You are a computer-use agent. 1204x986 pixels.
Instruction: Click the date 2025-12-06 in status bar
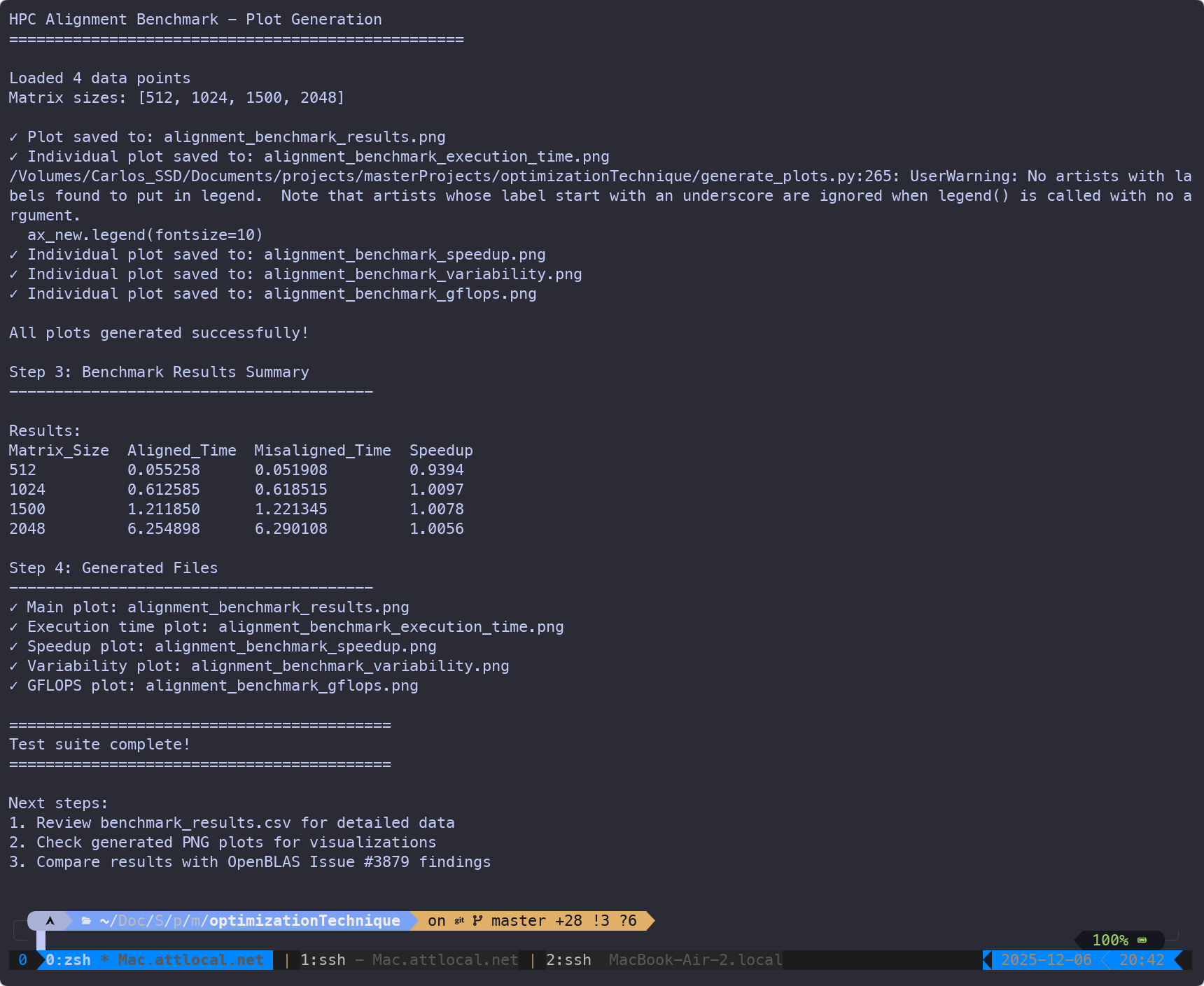click(1046, 960)
